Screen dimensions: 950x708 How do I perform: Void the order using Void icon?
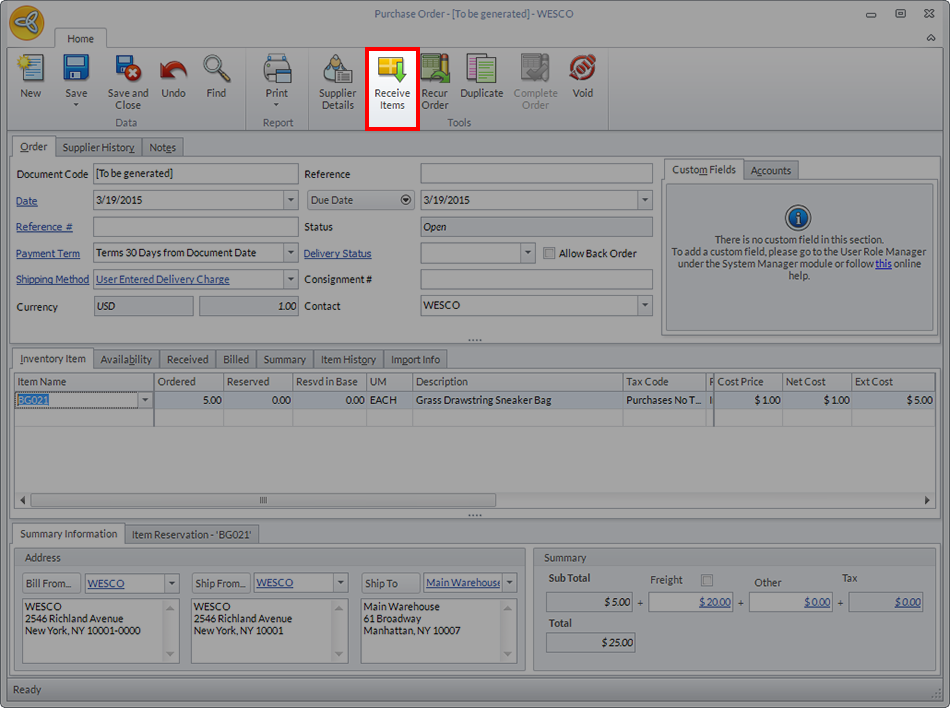[582, 78]
